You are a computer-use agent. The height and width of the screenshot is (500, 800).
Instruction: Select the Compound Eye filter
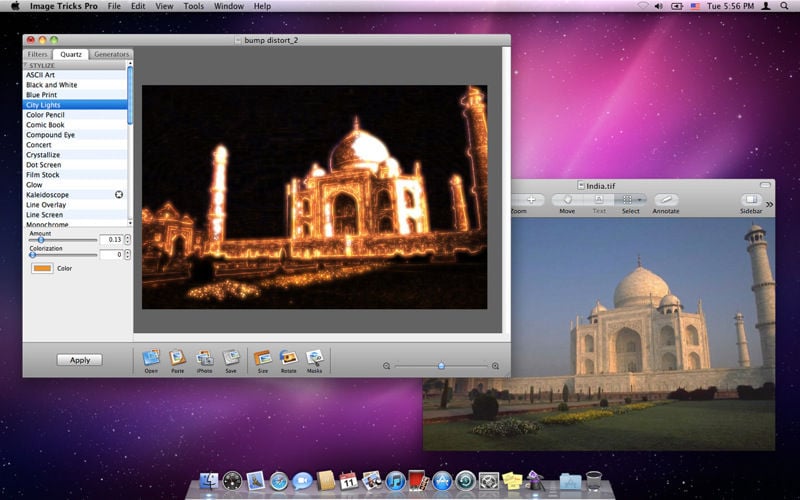(75, 135)
